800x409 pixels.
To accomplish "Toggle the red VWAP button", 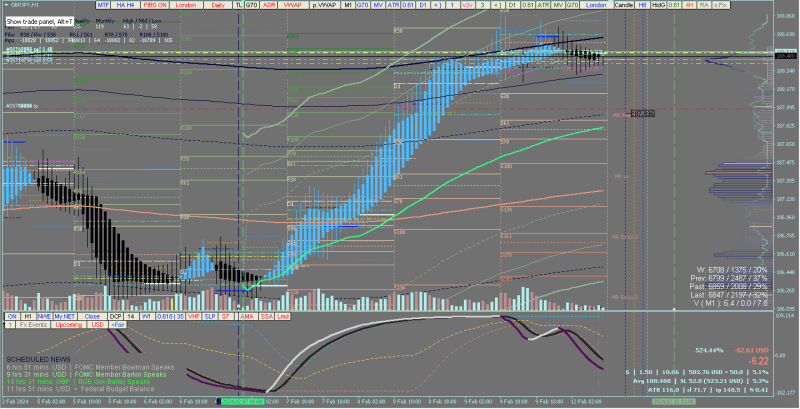I will click(293, 5).
